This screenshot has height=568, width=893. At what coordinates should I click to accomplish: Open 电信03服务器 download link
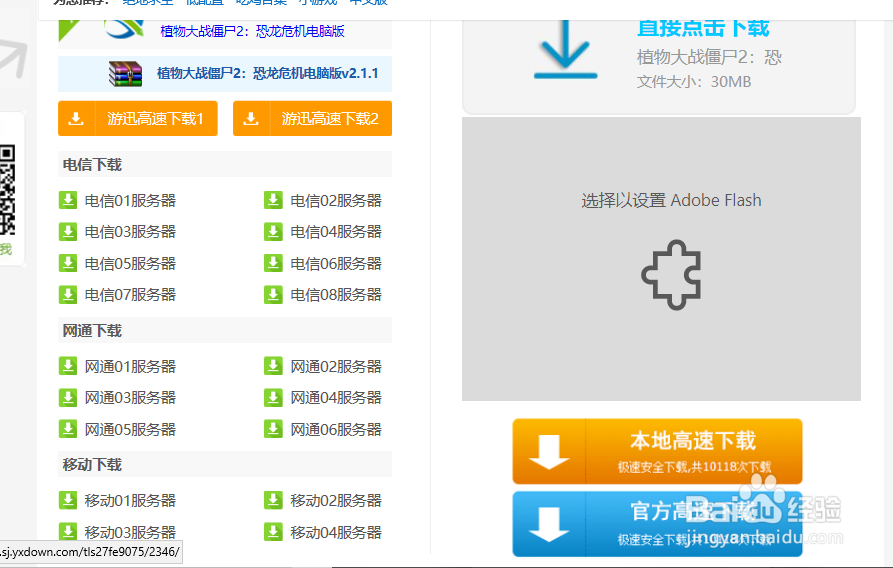130,232
